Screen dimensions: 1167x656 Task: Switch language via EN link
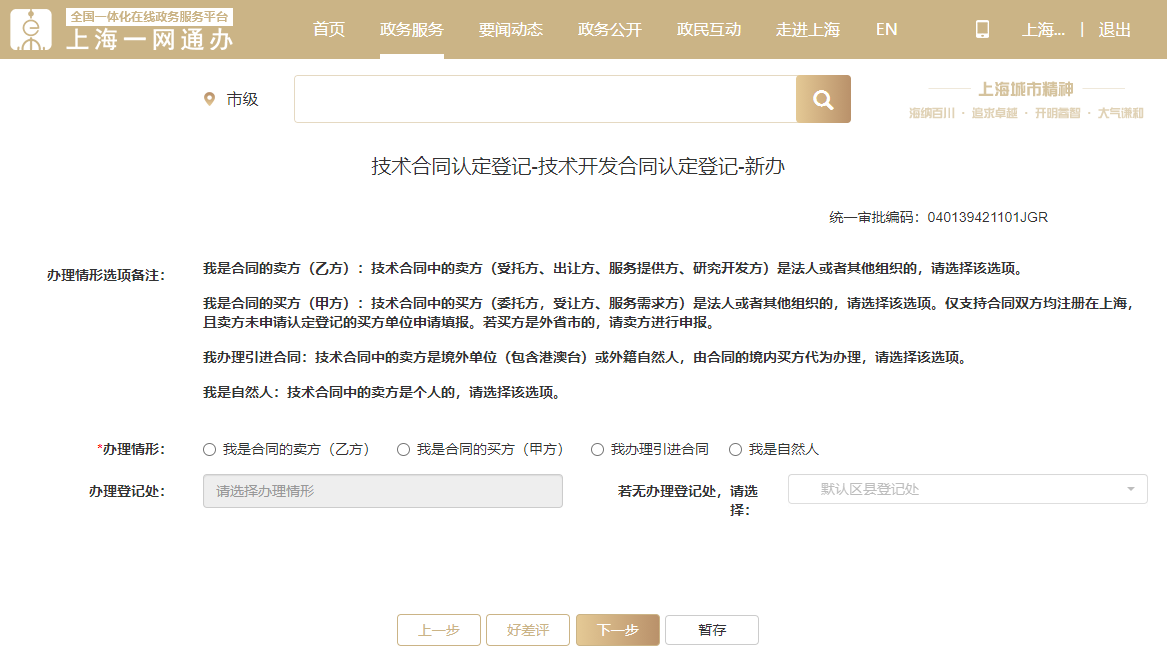point(886,29)
